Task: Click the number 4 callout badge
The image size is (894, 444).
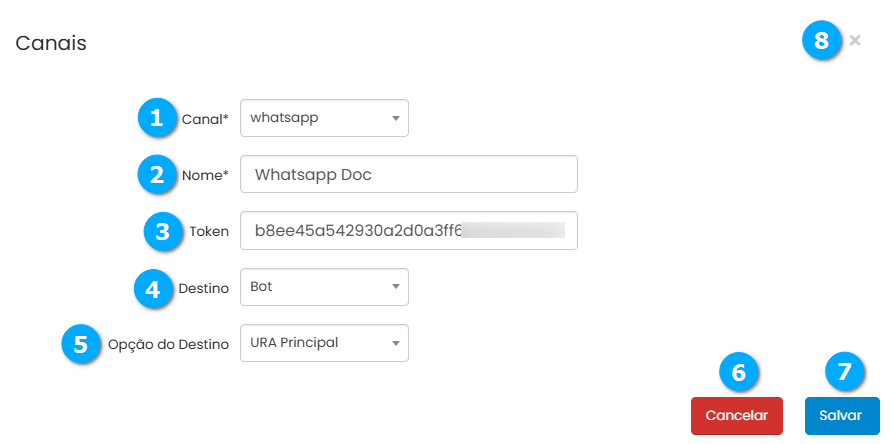Action: coord(153,287)
